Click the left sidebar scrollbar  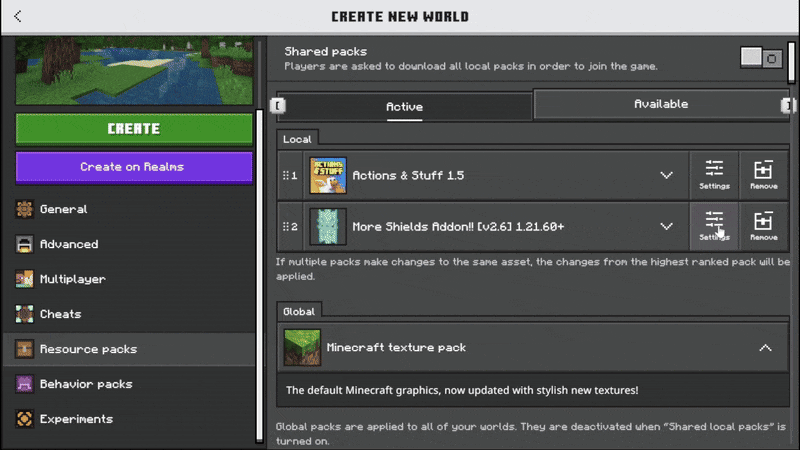tap(259, 276)
